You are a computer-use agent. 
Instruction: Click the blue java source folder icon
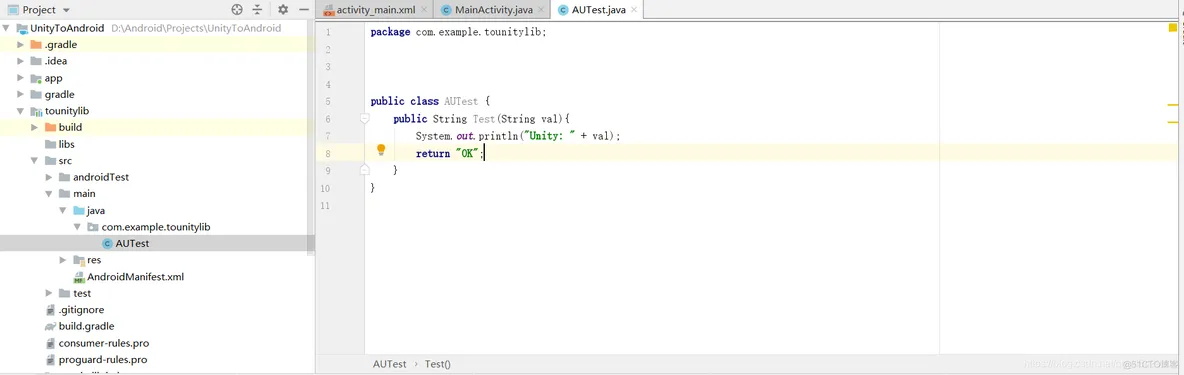click(x=79, y=211)
